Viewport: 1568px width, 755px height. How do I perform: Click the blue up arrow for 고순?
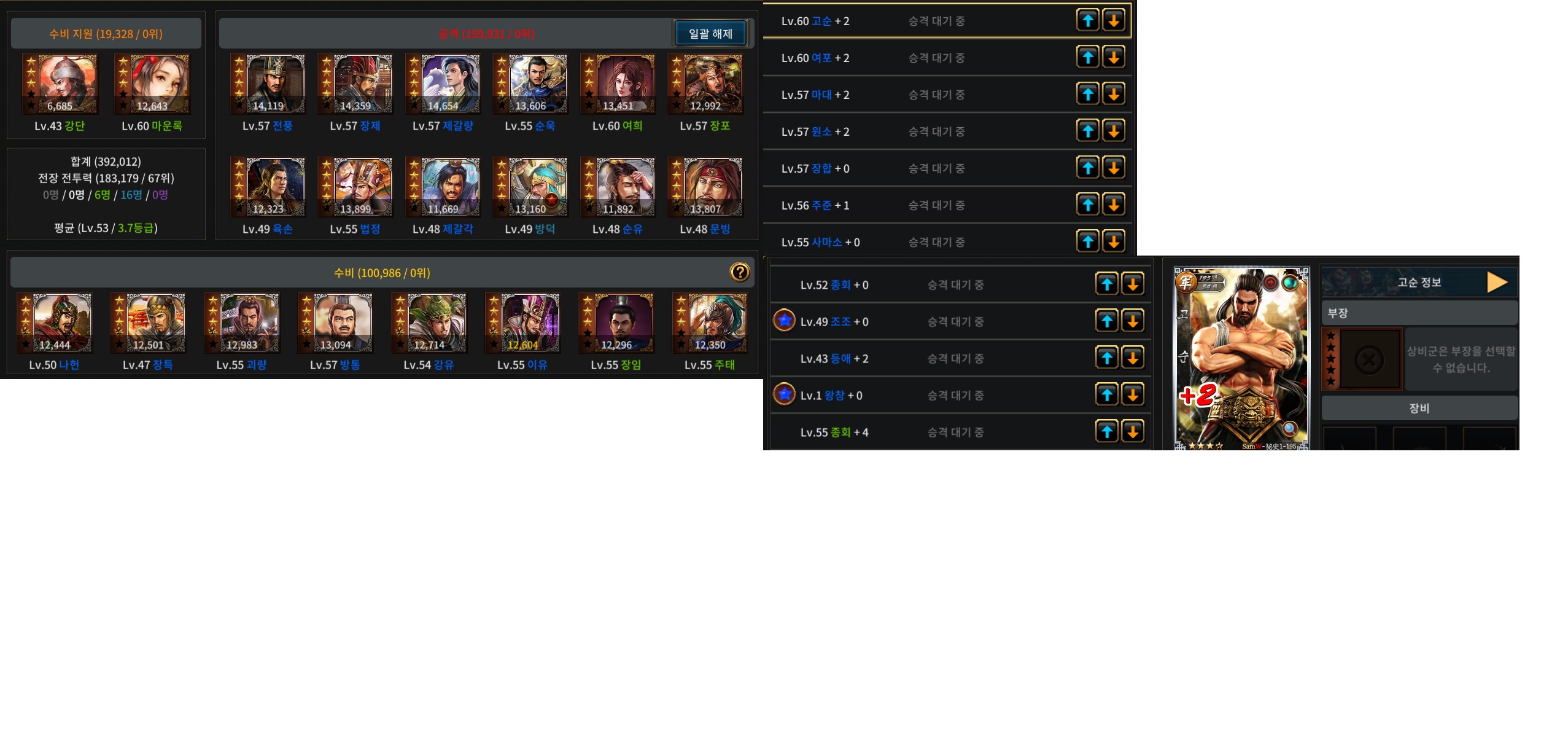point(1087,20)
